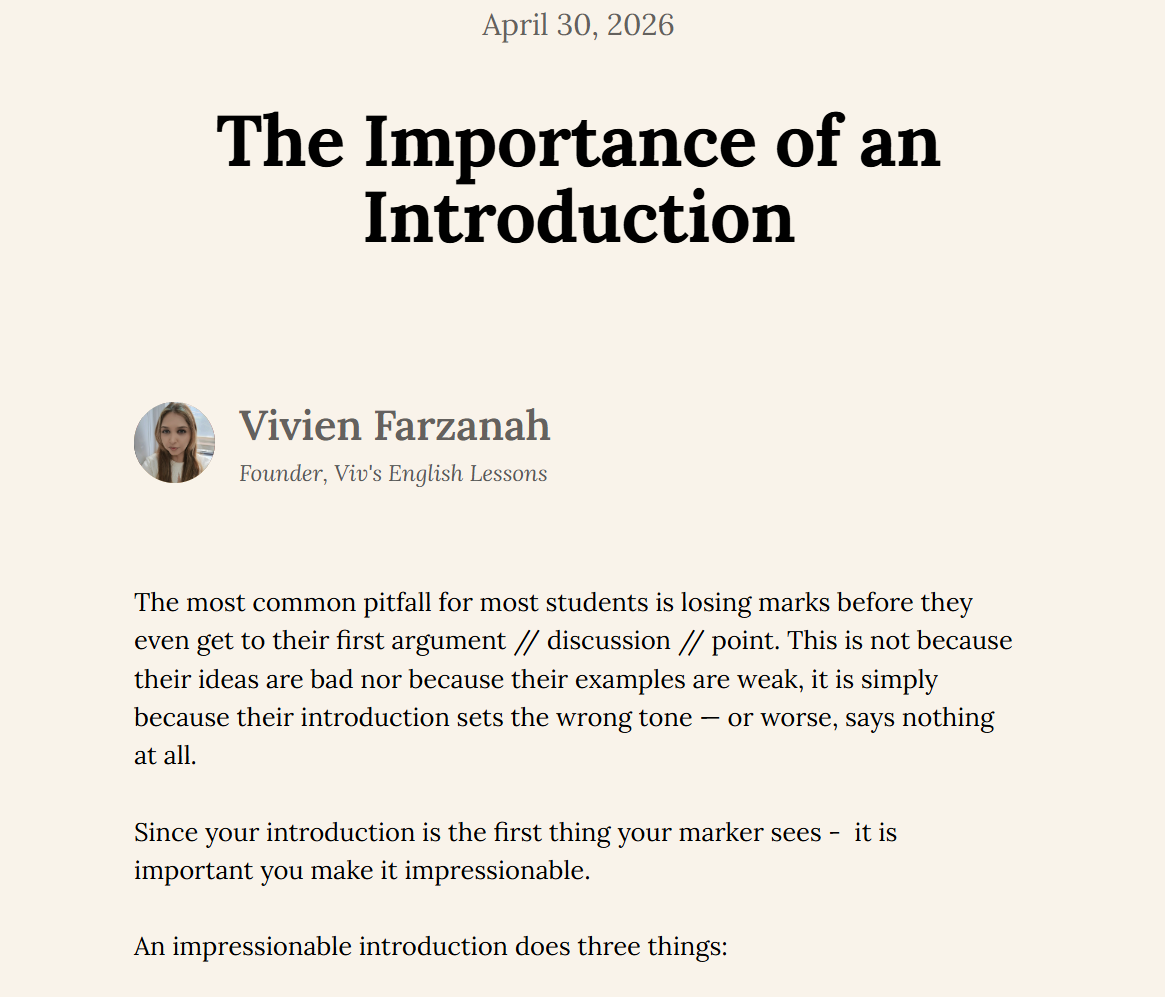The height and width of the screenshot is (997, 1165).
Task: Click the round author profile photo
Action: tap(175, 443)
